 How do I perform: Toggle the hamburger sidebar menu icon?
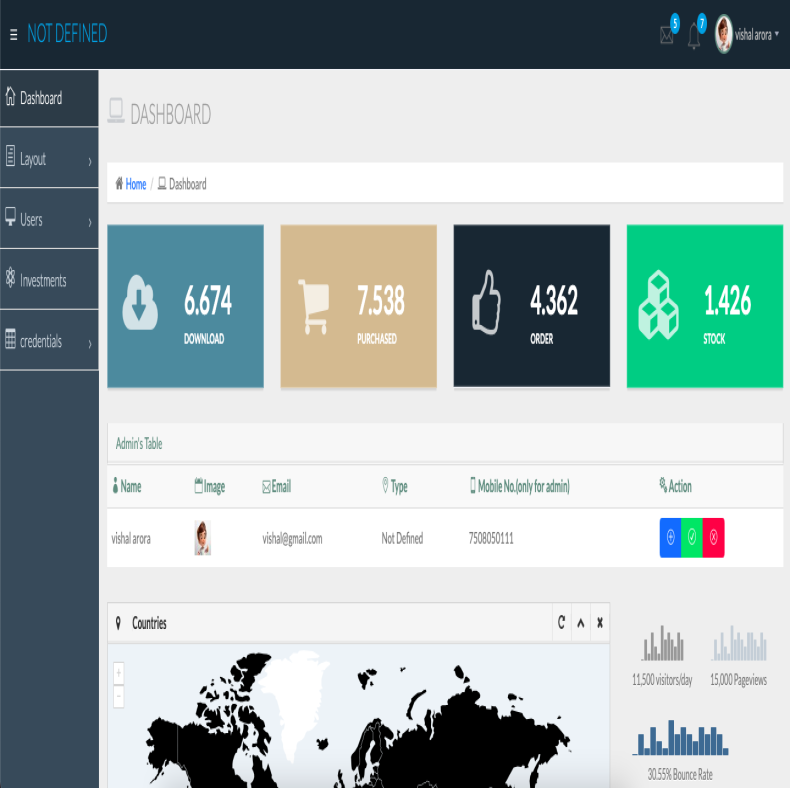[x=13, y=34]
